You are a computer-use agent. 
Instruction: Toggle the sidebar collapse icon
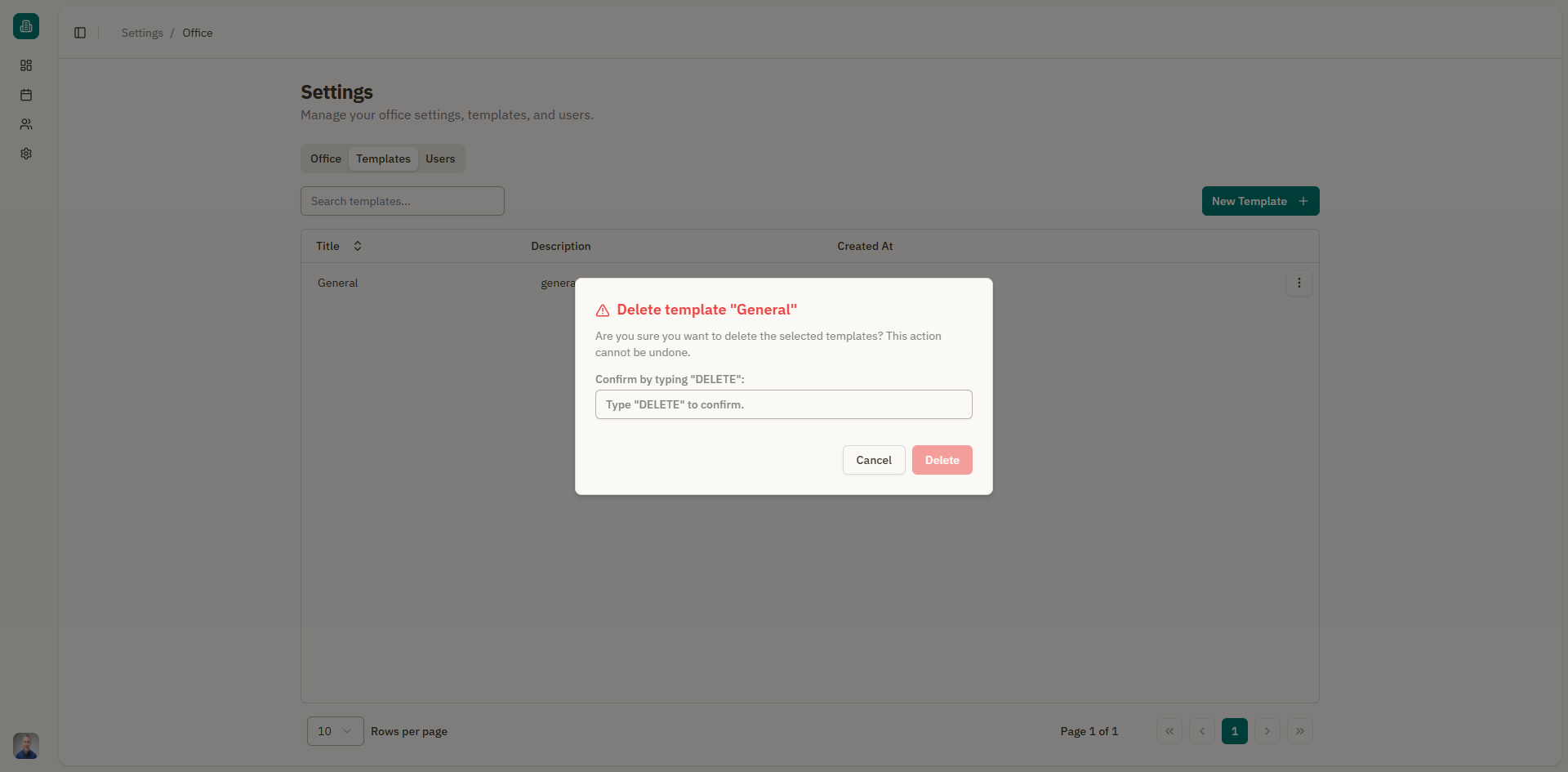click(x=79, y=33)
